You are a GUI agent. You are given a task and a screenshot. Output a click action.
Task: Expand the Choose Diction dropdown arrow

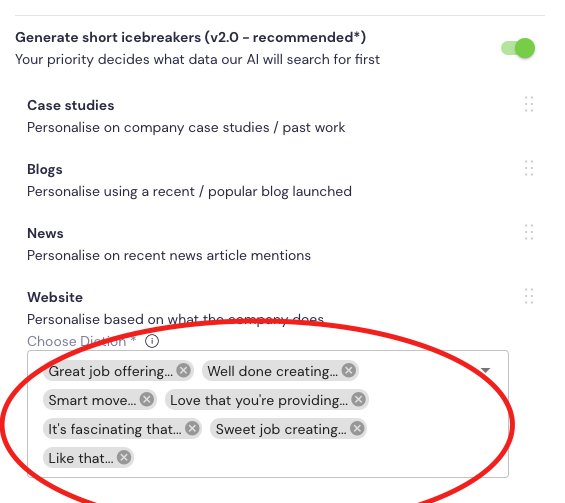(485, 370)
